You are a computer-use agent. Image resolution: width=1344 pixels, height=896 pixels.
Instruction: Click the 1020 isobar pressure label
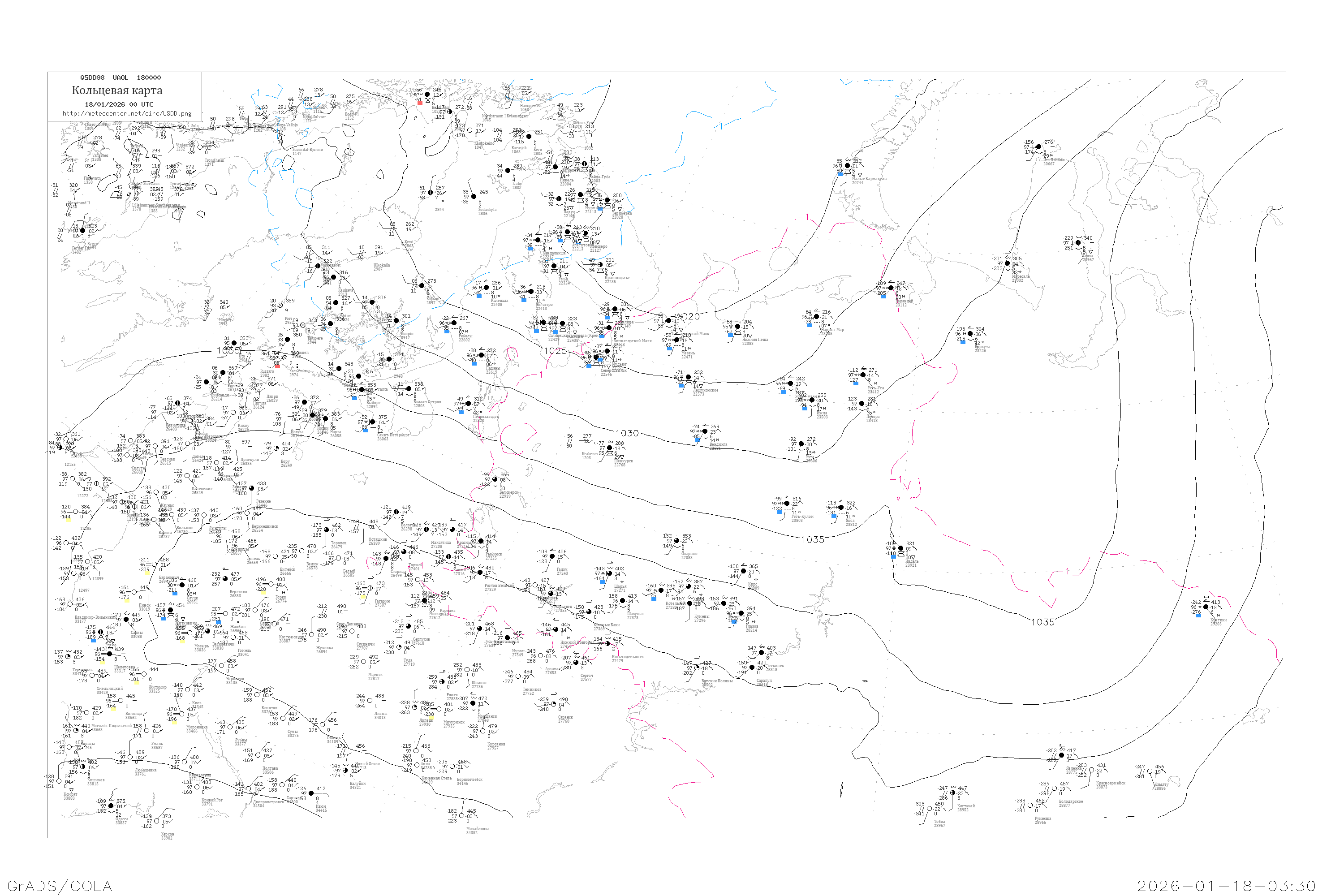[689, 317]
